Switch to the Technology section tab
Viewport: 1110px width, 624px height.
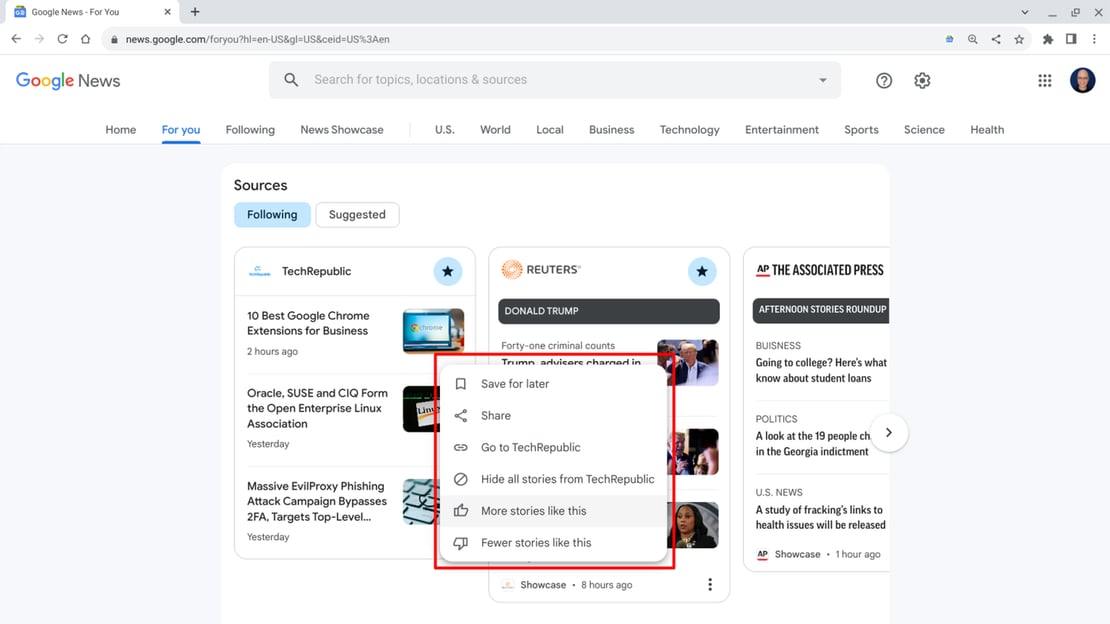(689, 130)
